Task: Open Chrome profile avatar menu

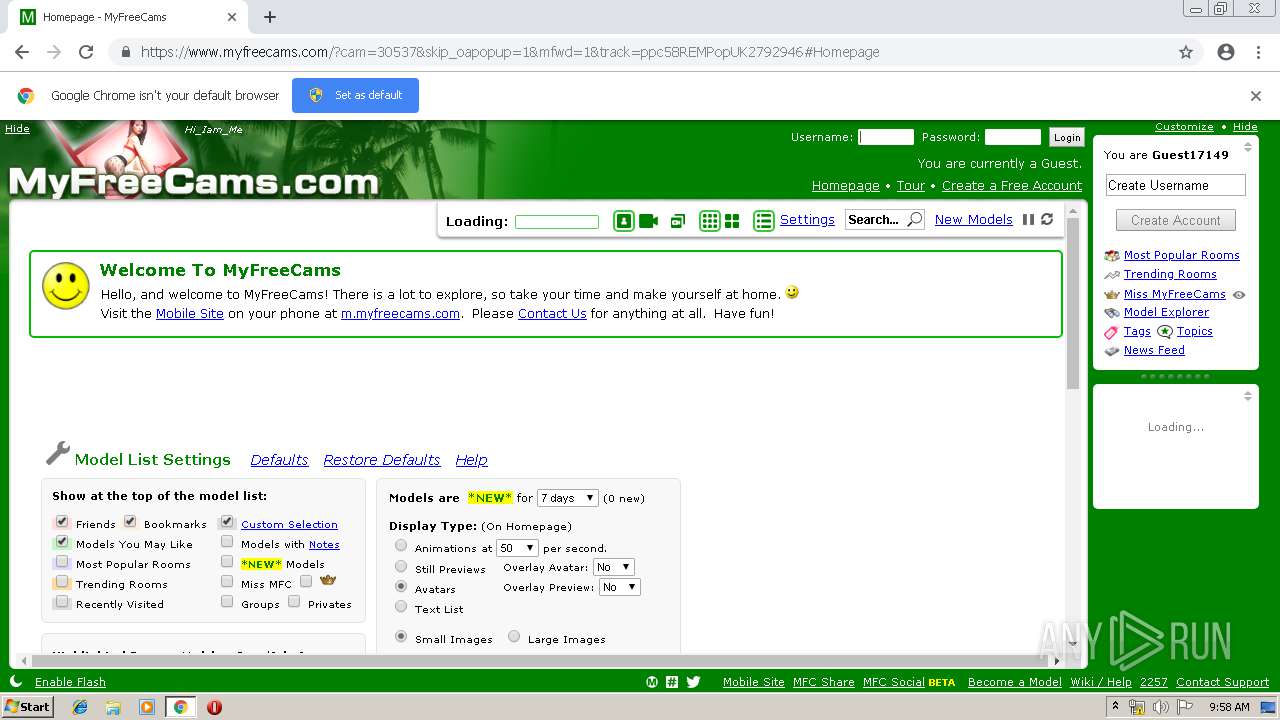Action: [x=1226, y=52]
